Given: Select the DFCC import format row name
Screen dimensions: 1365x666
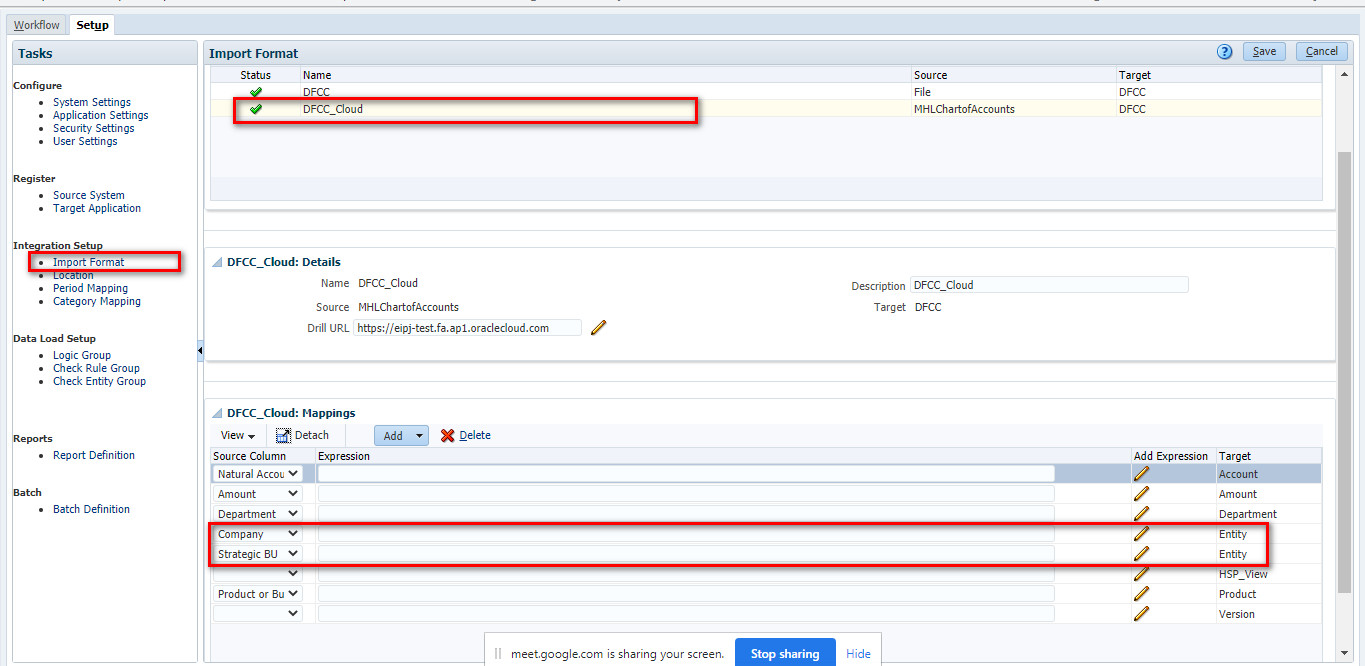Looking at the screenshot, I should click(x=316, y=92).
